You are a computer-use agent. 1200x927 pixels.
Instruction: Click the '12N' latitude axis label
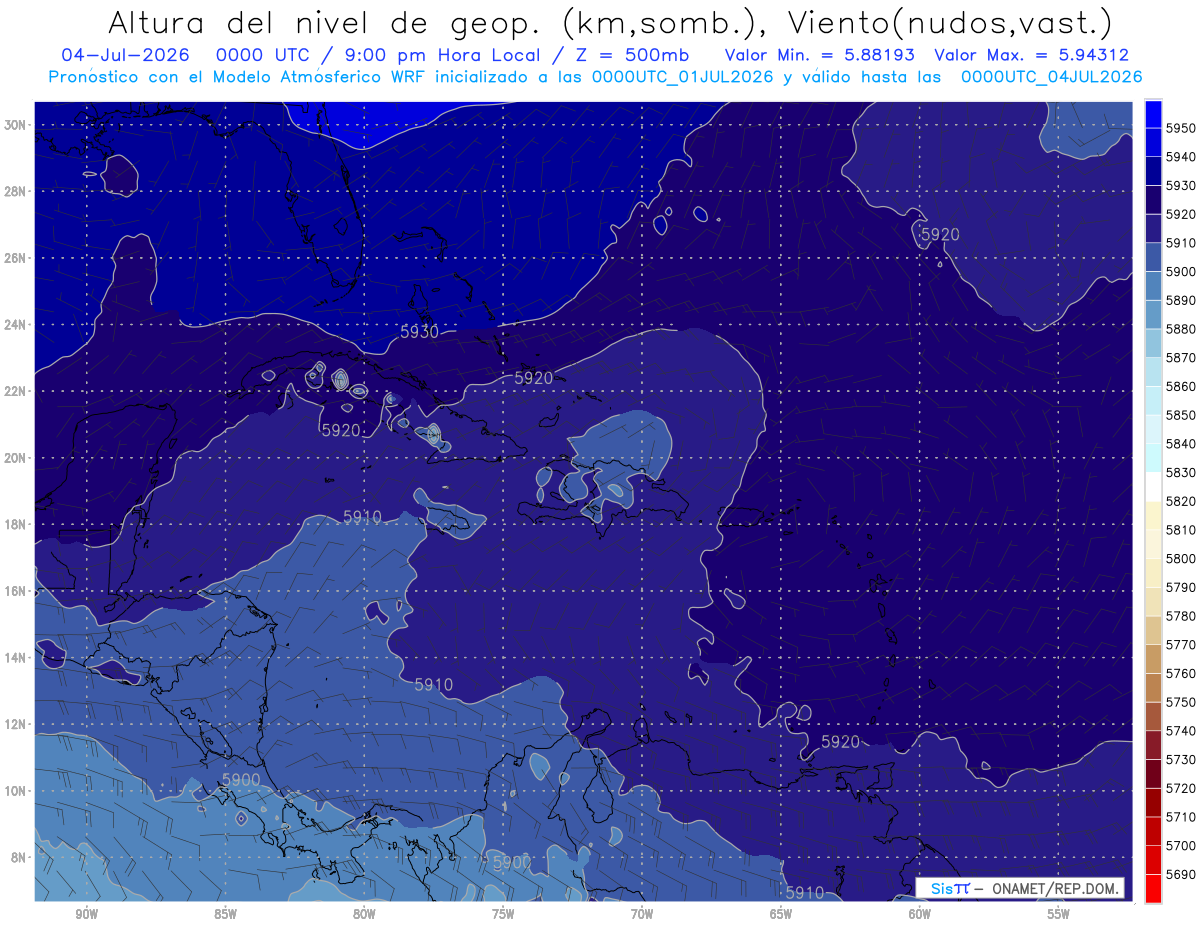[x=16, y=724]
